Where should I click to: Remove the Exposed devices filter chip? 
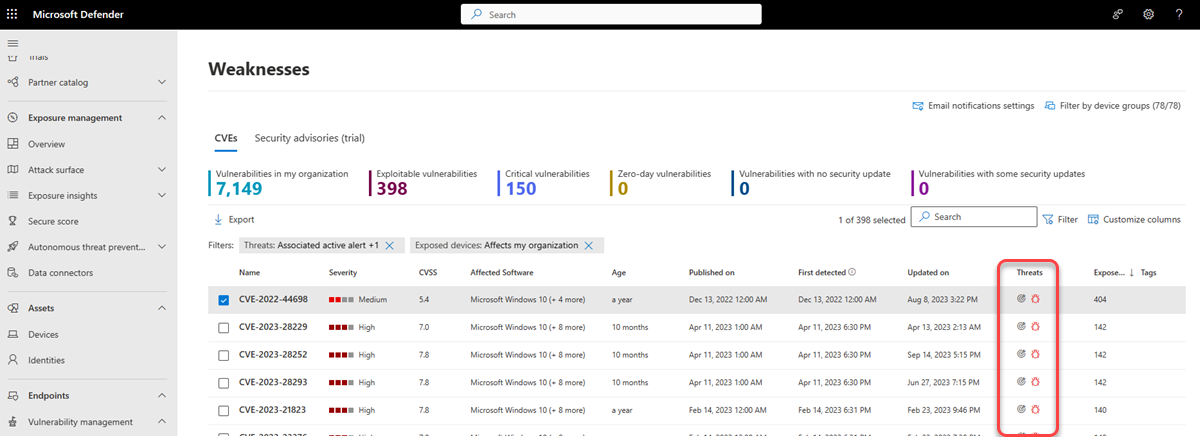(x=589, y=245)
